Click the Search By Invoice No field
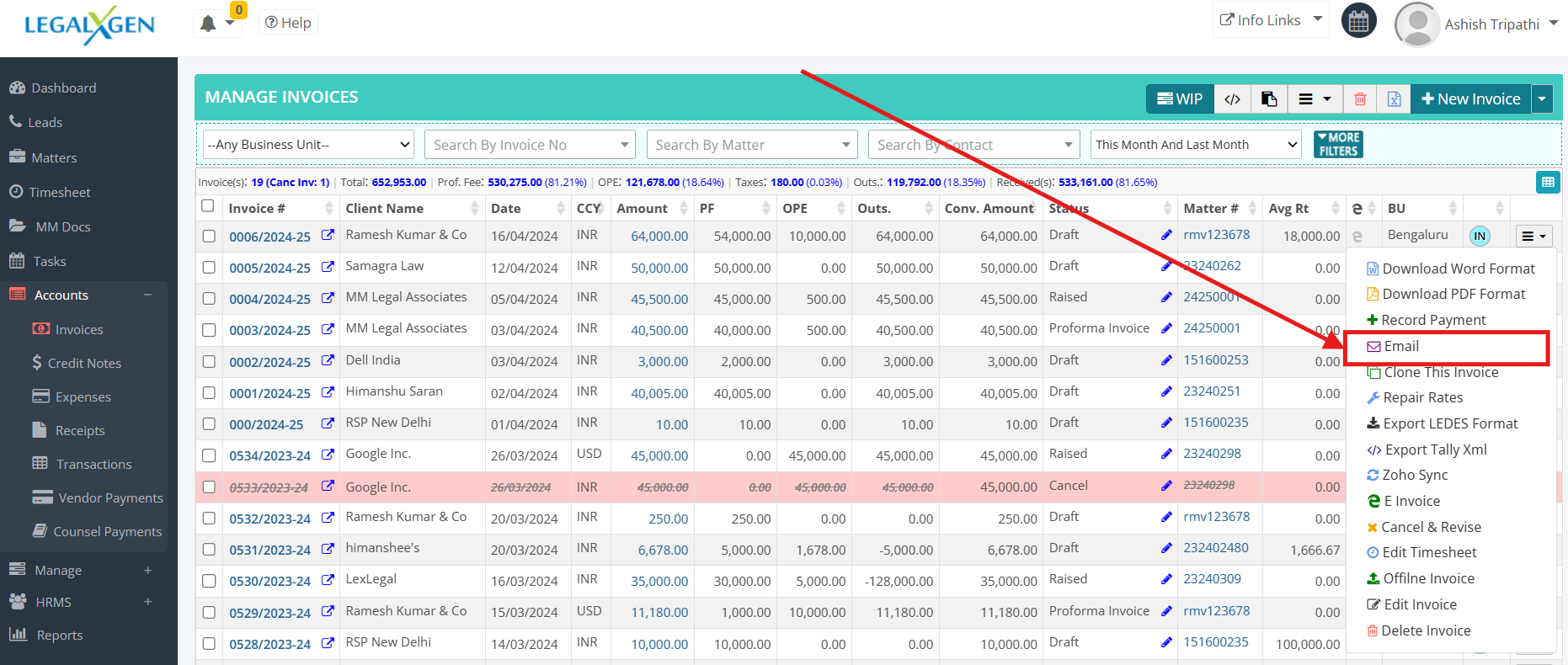The height and width of the screenshot is (665, 1568). pos(529,145)
